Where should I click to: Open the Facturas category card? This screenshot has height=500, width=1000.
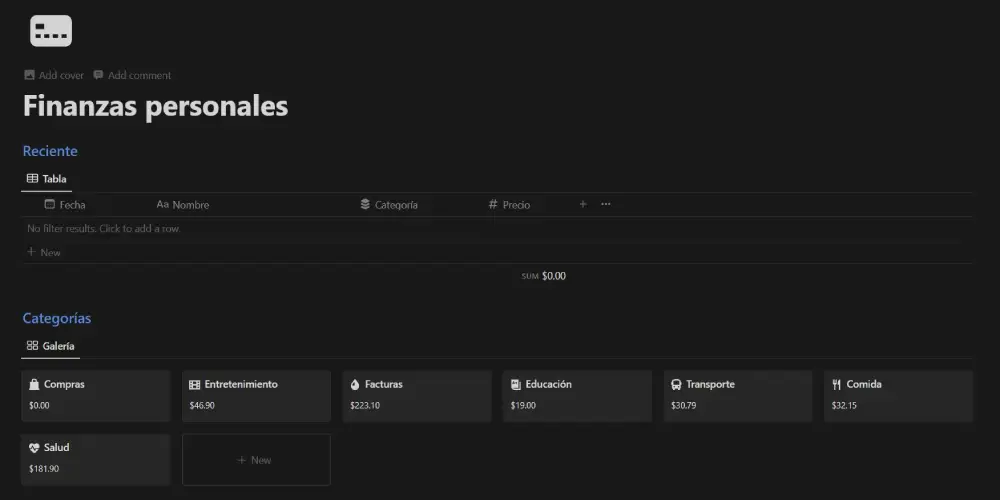point(417,395)
